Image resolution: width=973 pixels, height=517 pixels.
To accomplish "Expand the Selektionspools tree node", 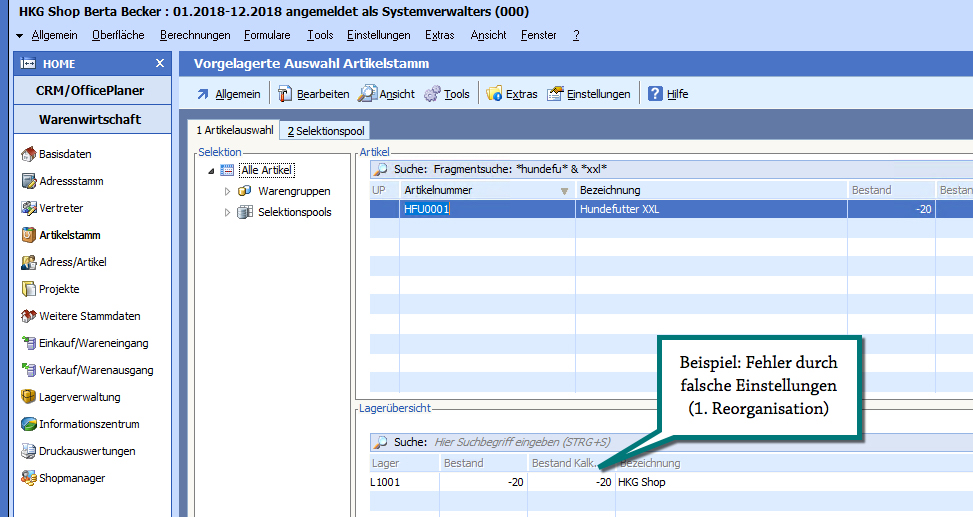I will (227, 212).
